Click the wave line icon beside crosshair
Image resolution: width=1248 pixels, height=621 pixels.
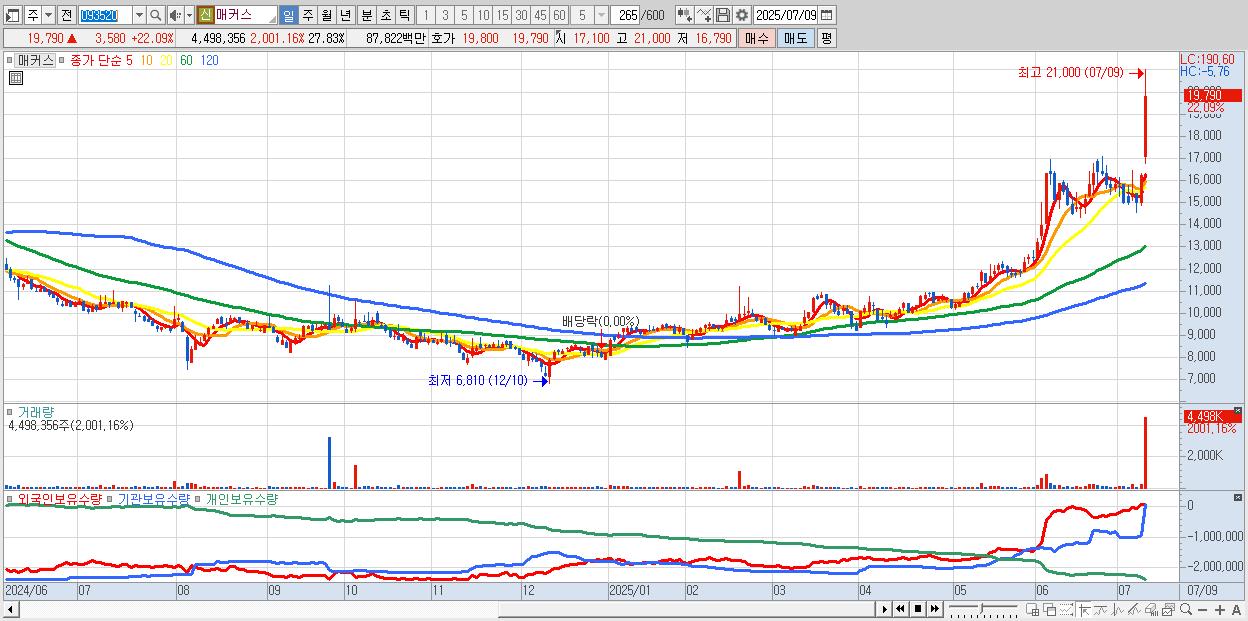coord(1101,609)
